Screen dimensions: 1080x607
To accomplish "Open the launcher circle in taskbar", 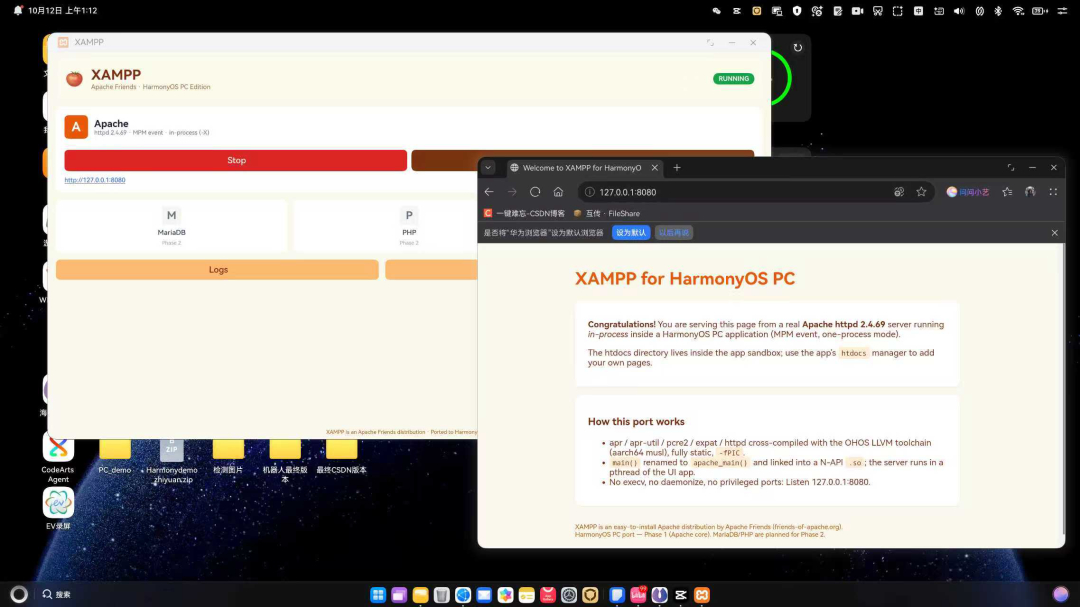I will [x=19, y=594].
